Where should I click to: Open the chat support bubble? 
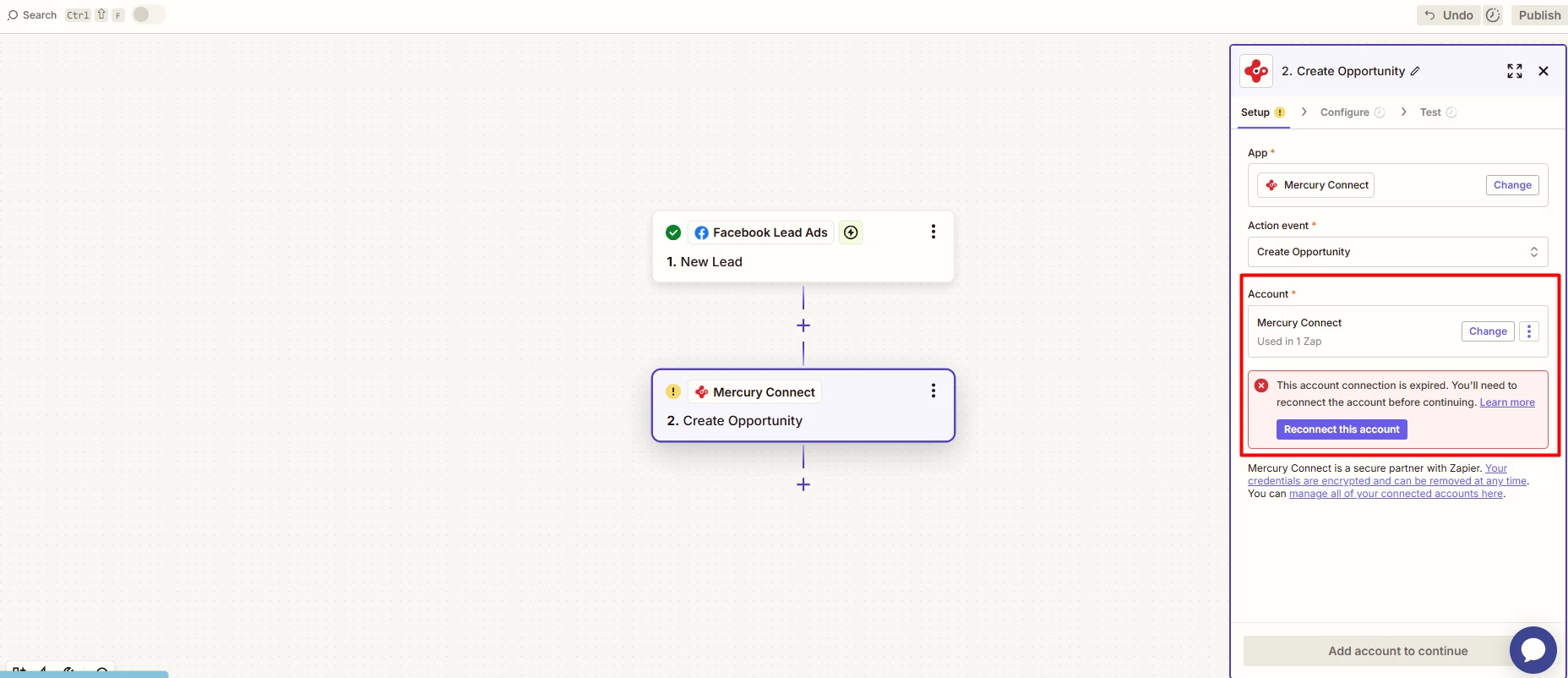click(x=1533, y=650)
